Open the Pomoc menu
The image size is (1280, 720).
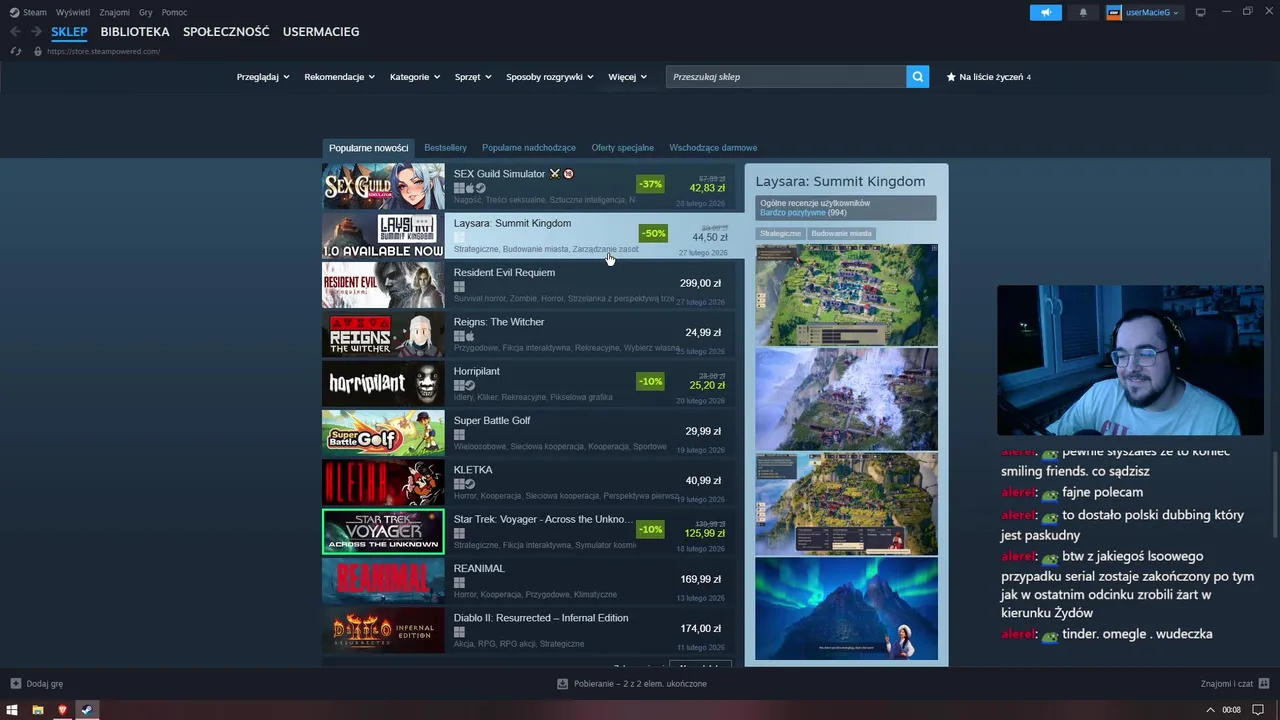click(x=174, y=12)
